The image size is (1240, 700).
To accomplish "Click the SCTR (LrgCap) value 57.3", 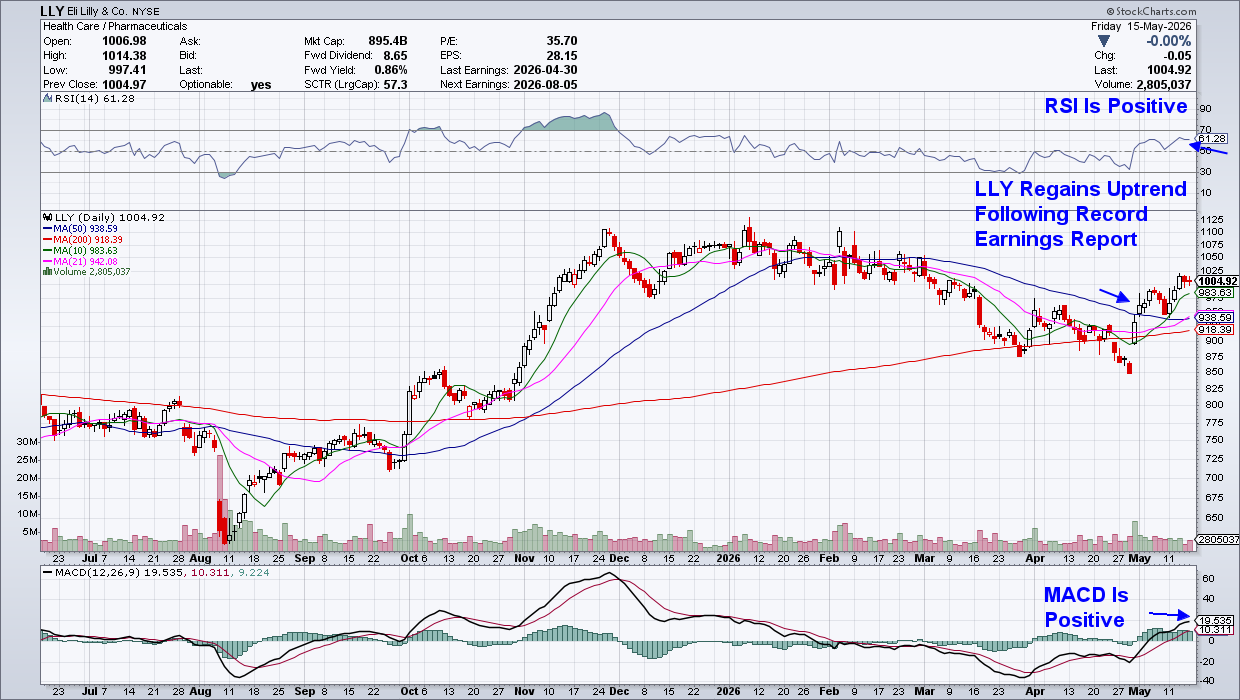I will coord(396,84).
